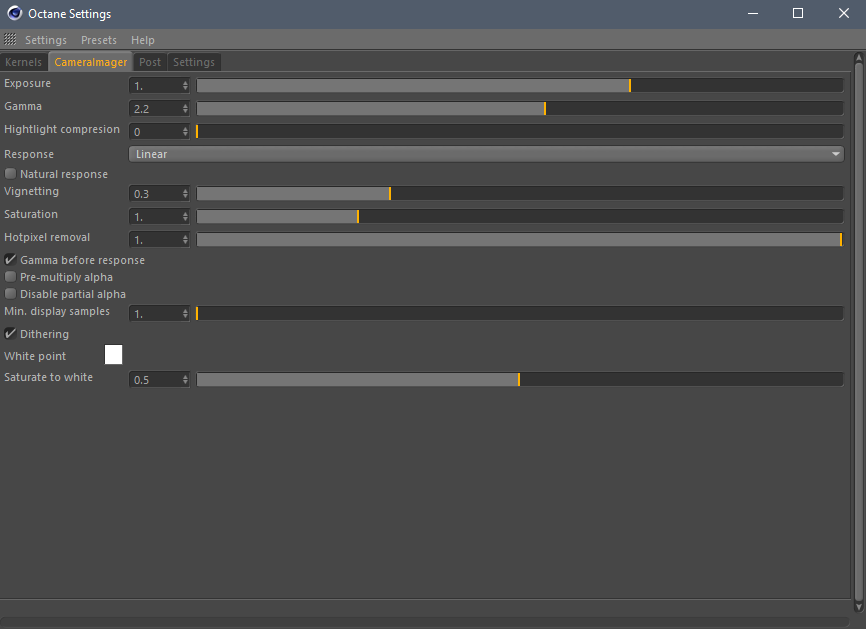Viewport: 866px width, 629px height.
Task: Enable the Natural response checkbox
Action: [10, 173]
